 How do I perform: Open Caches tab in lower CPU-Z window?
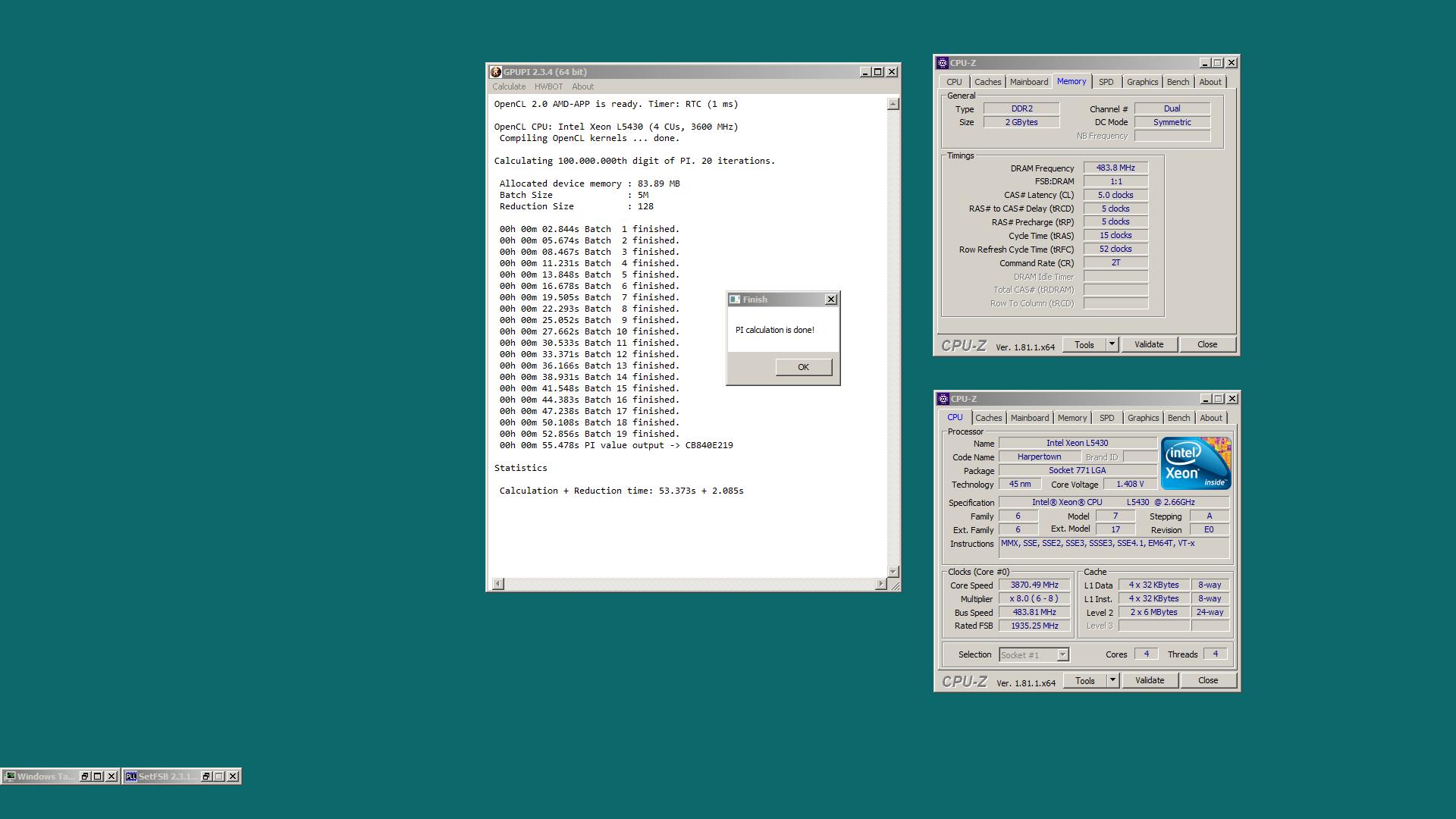click(x=989, y=418)
